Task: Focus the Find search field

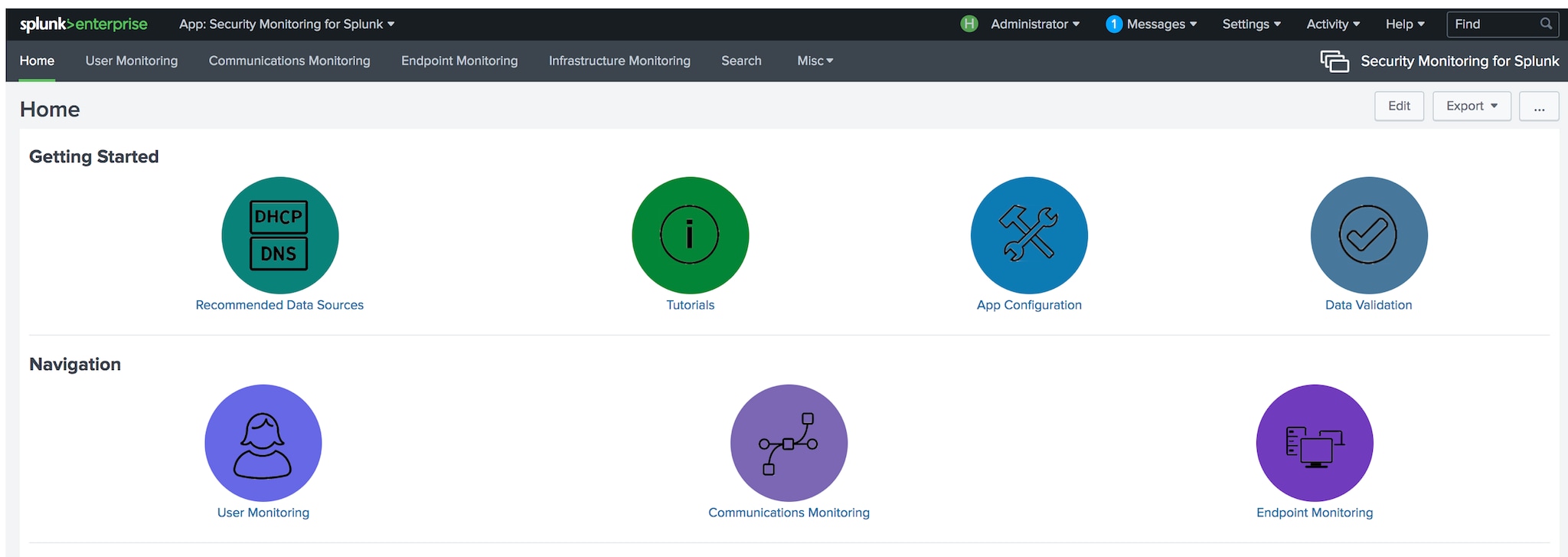Action: click(1502, 25)
